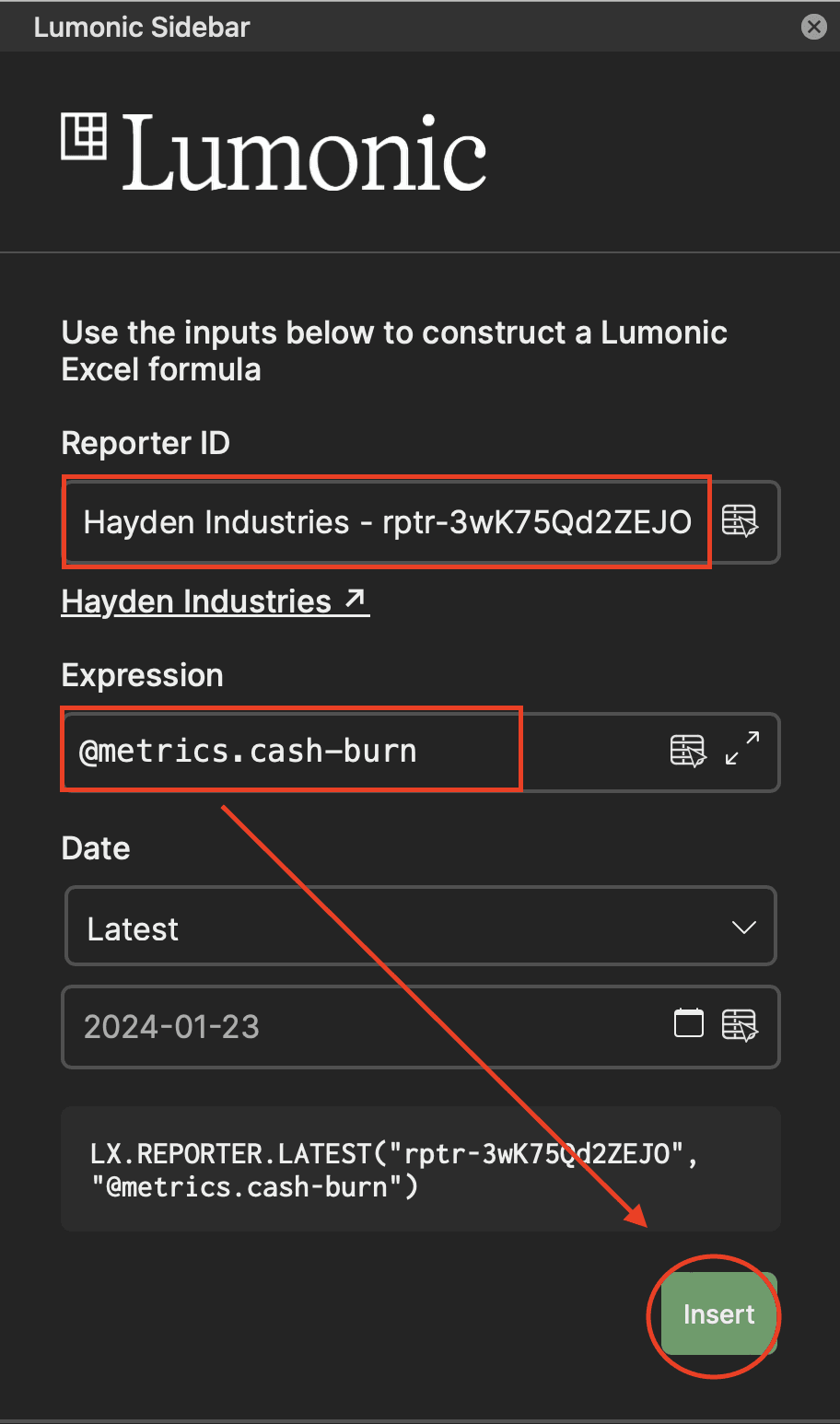Click the Reporter ID label
The height and width of the screenshot is (1424, 840).
tap(146, 443)
